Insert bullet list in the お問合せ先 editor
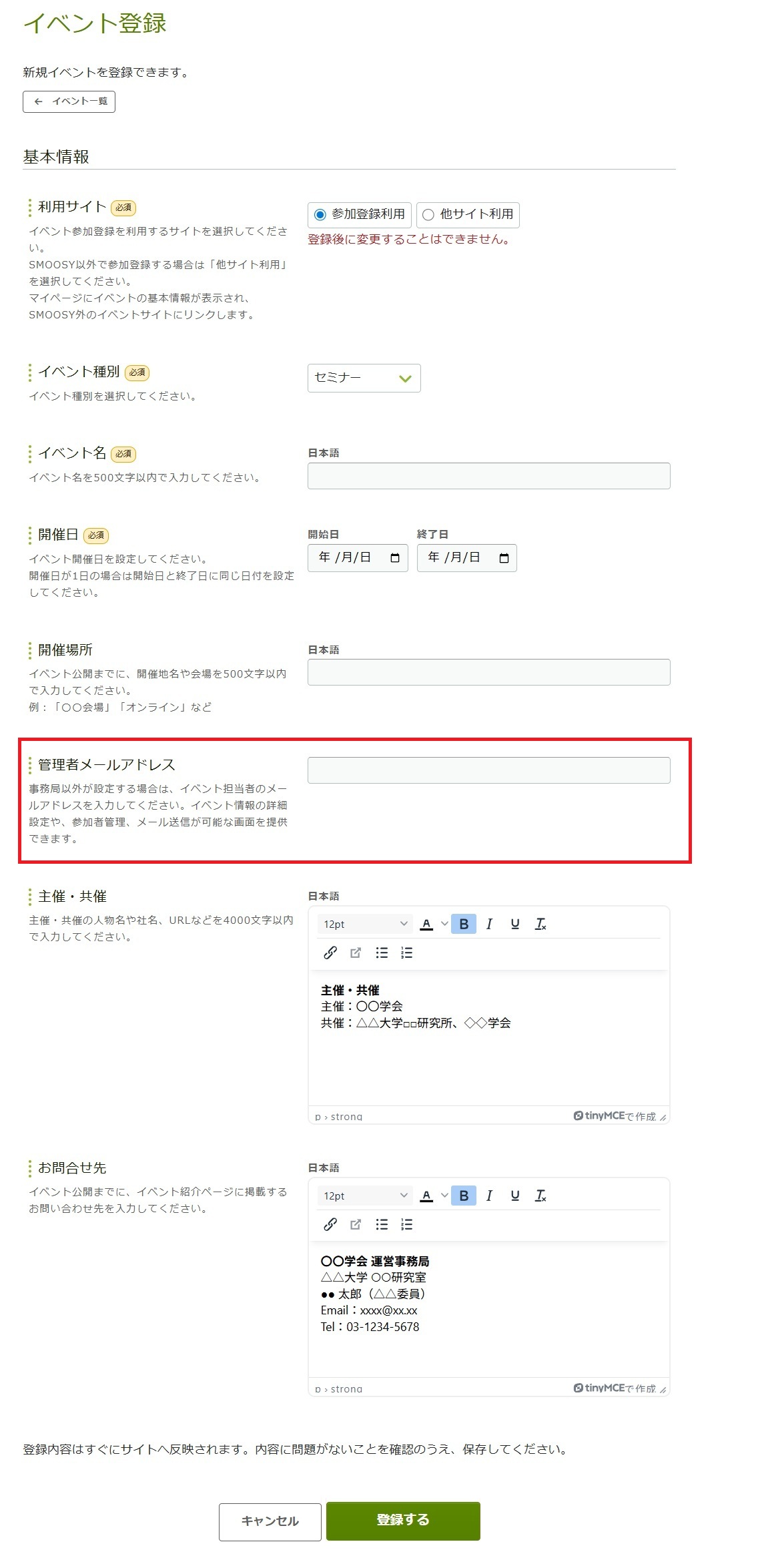 click(382, 1224)
